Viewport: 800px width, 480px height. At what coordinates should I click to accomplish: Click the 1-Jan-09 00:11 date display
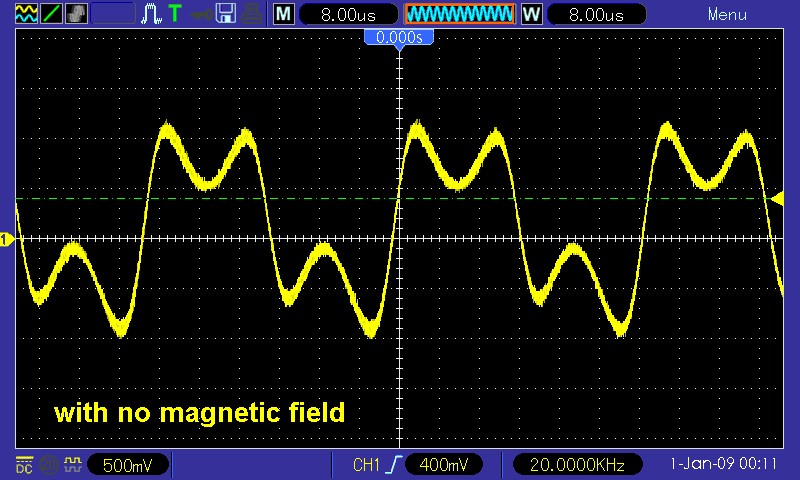coord(723,464)
